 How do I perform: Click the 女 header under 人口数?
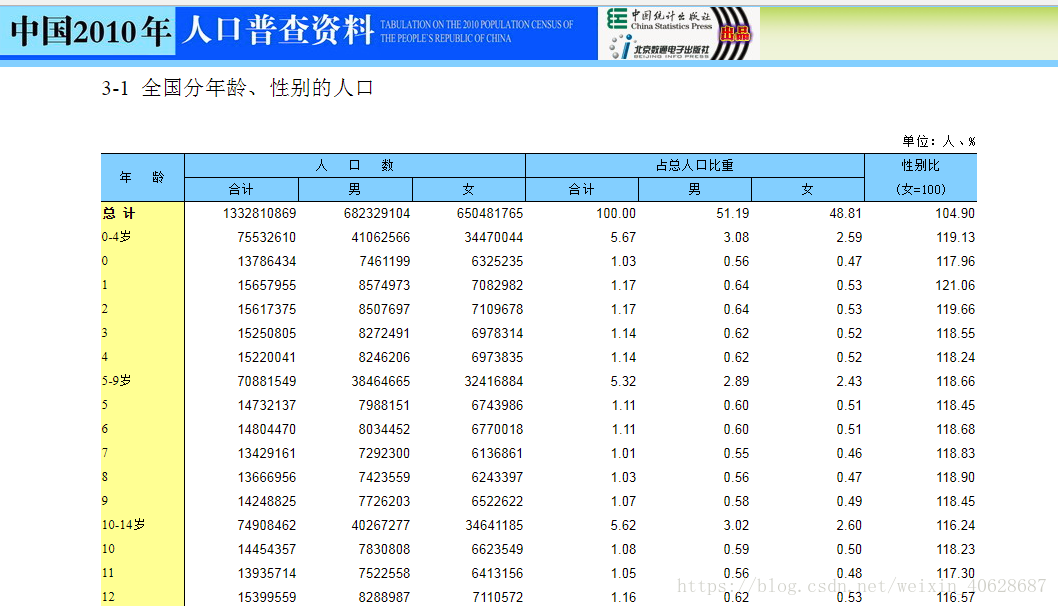coord(468,190)
